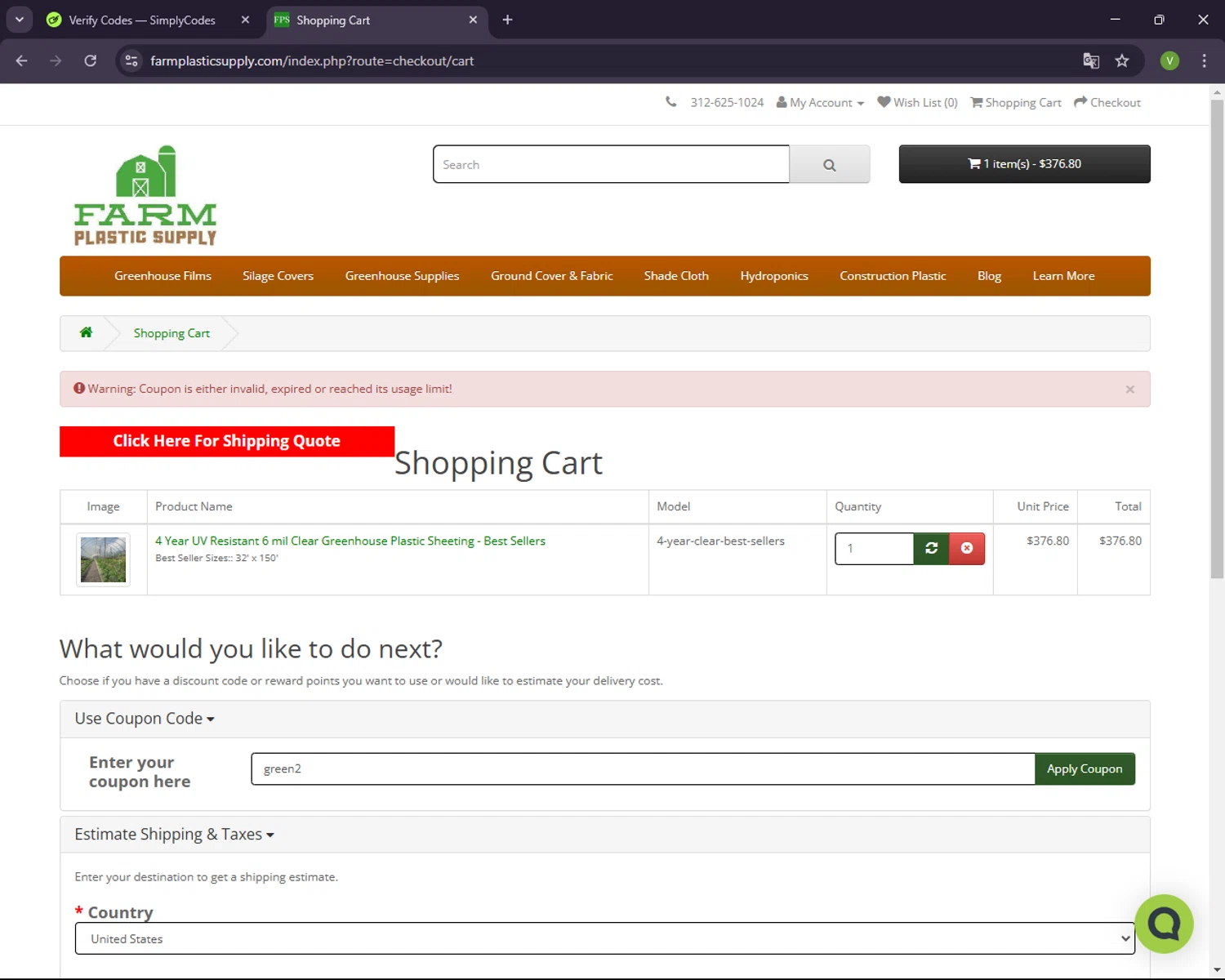
Task: Remove item with red X button
Action: coord(967,548)
